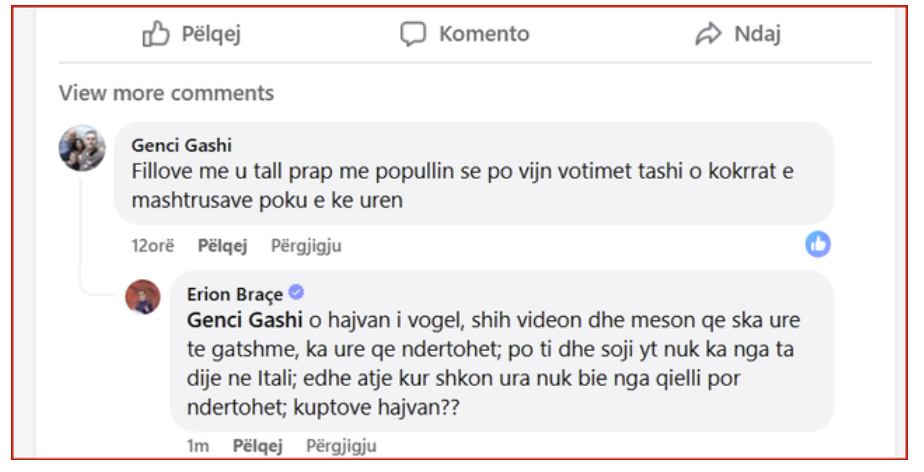Click the Komento speech bubble icon
924x472 pixels.
413,34
